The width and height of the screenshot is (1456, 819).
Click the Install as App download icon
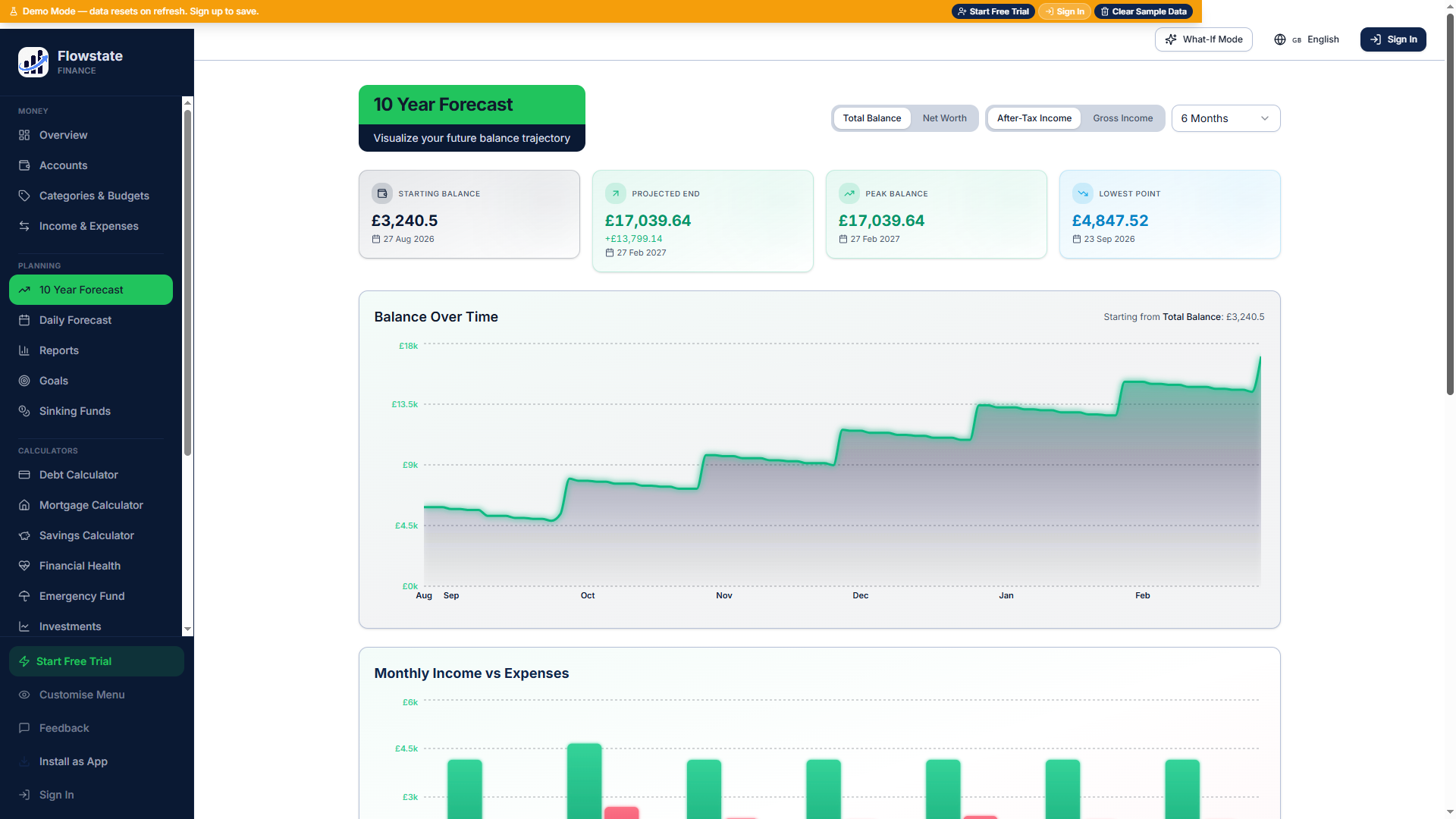click(24, 761)
